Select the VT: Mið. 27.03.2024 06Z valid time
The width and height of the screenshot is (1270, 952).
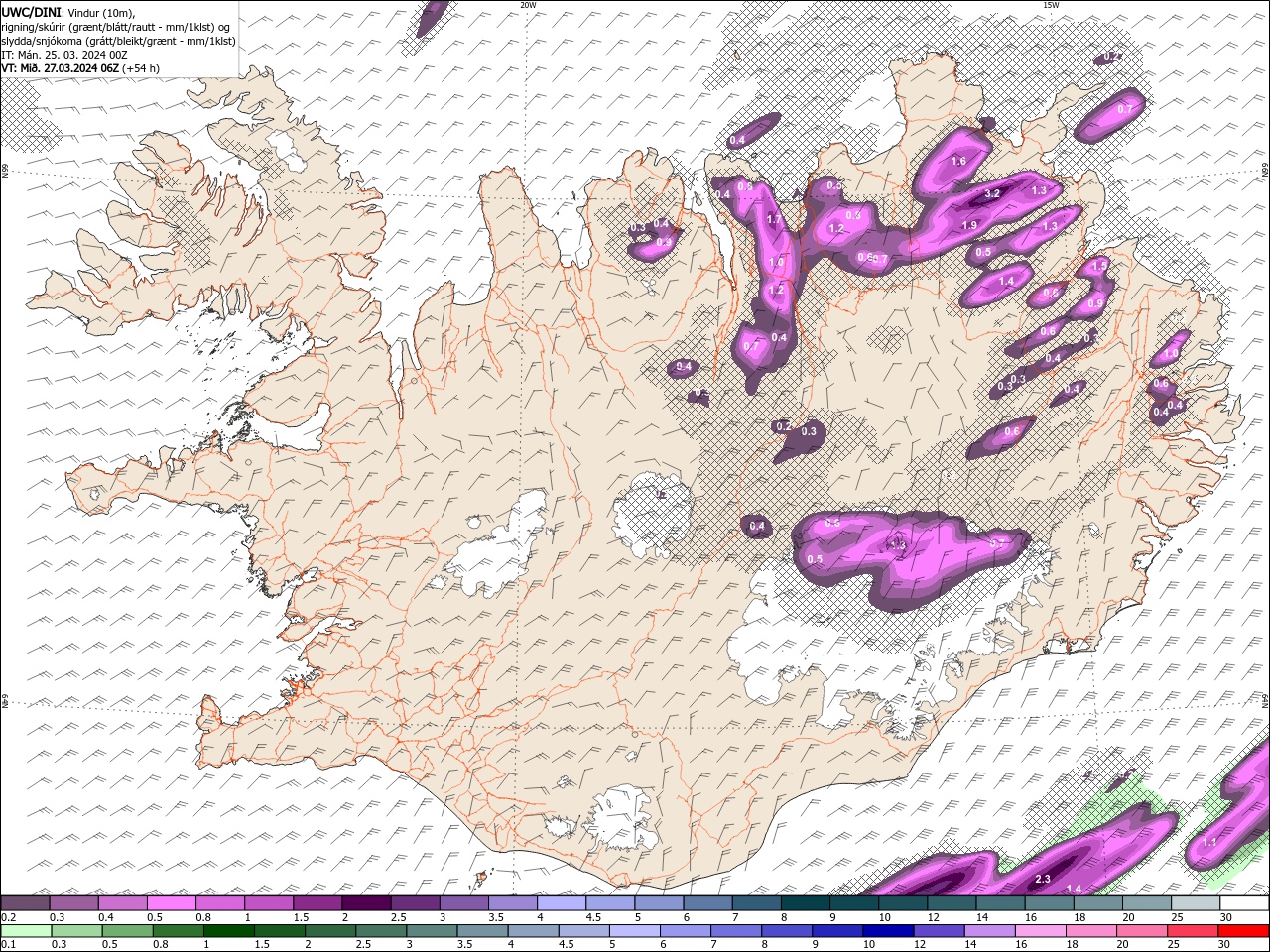60,68
